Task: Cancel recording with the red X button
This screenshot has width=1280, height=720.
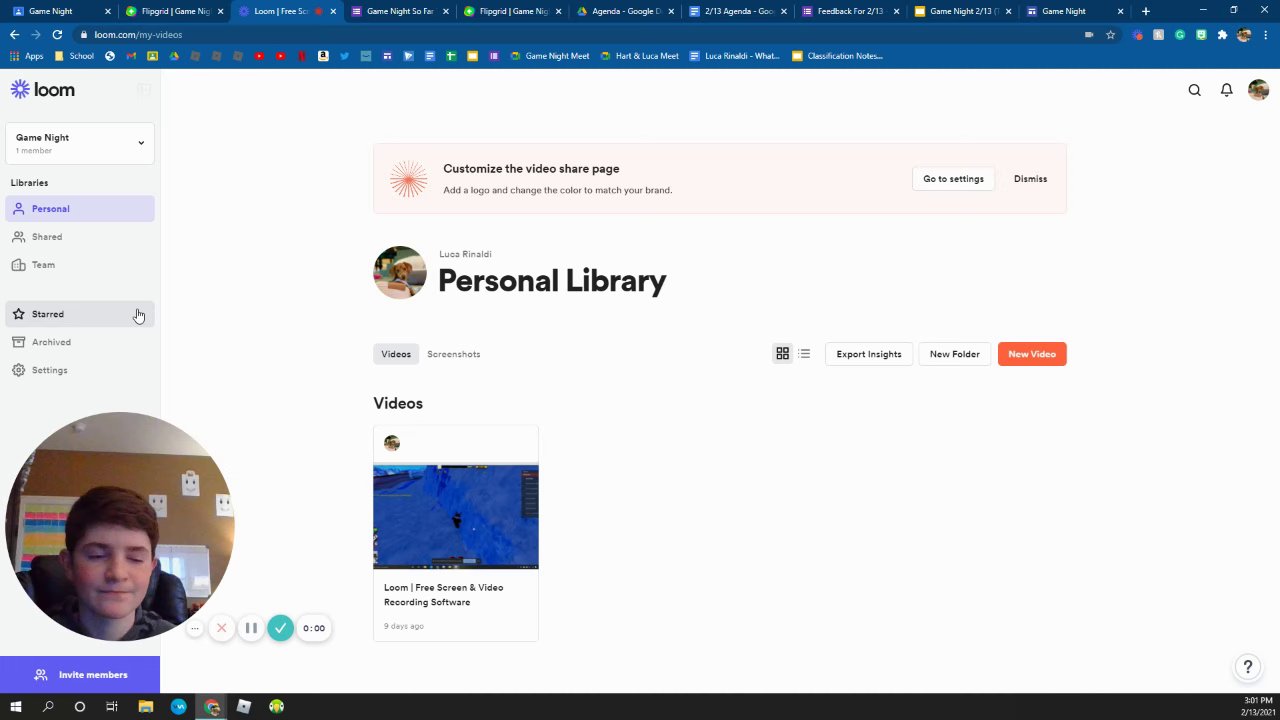Action: point(222,628)
